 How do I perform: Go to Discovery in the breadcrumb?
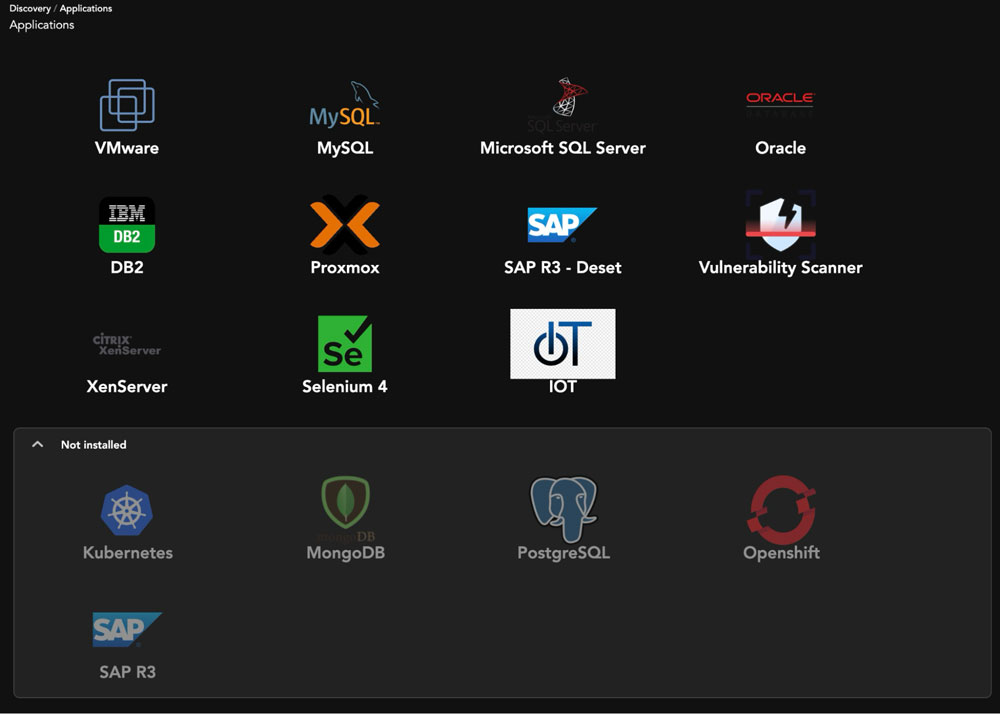point(30,8)
